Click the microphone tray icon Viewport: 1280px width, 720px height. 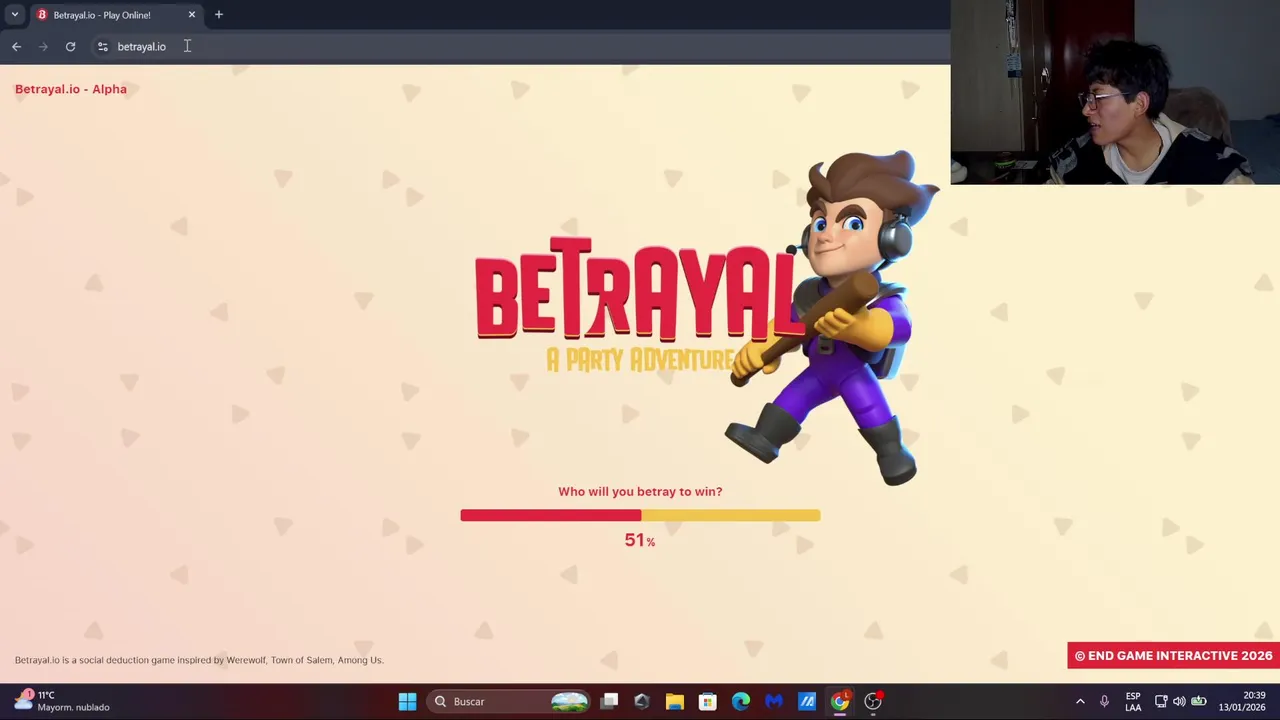1104,701
